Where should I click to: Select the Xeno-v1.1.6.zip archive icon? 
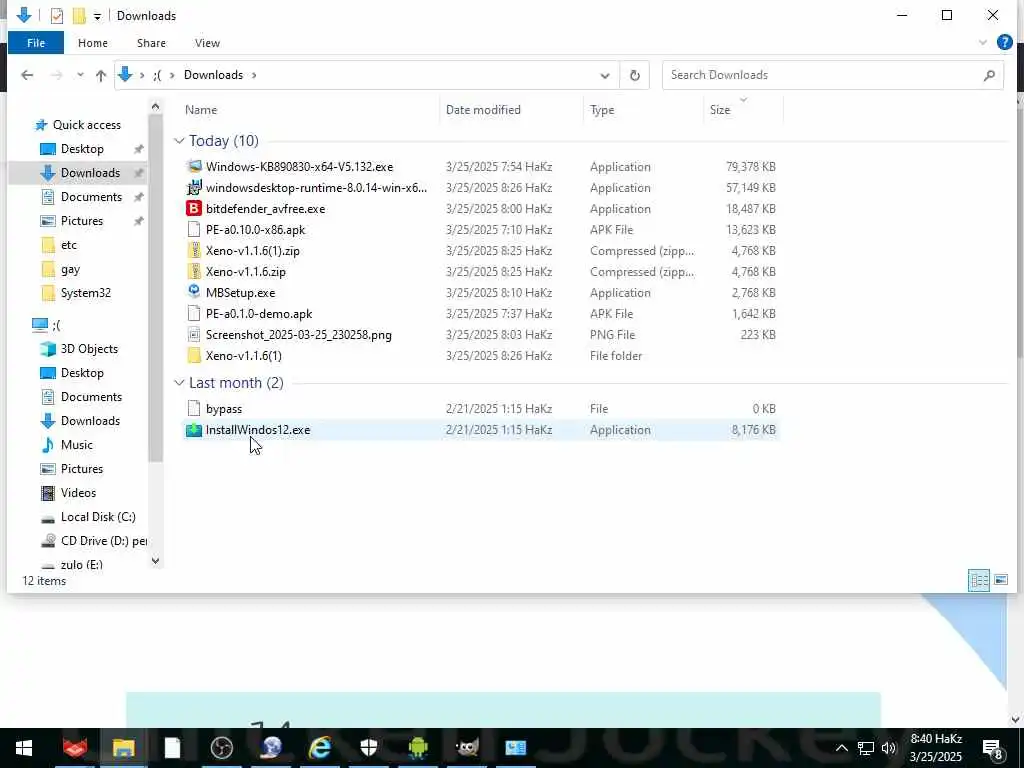tap(194, 272)
